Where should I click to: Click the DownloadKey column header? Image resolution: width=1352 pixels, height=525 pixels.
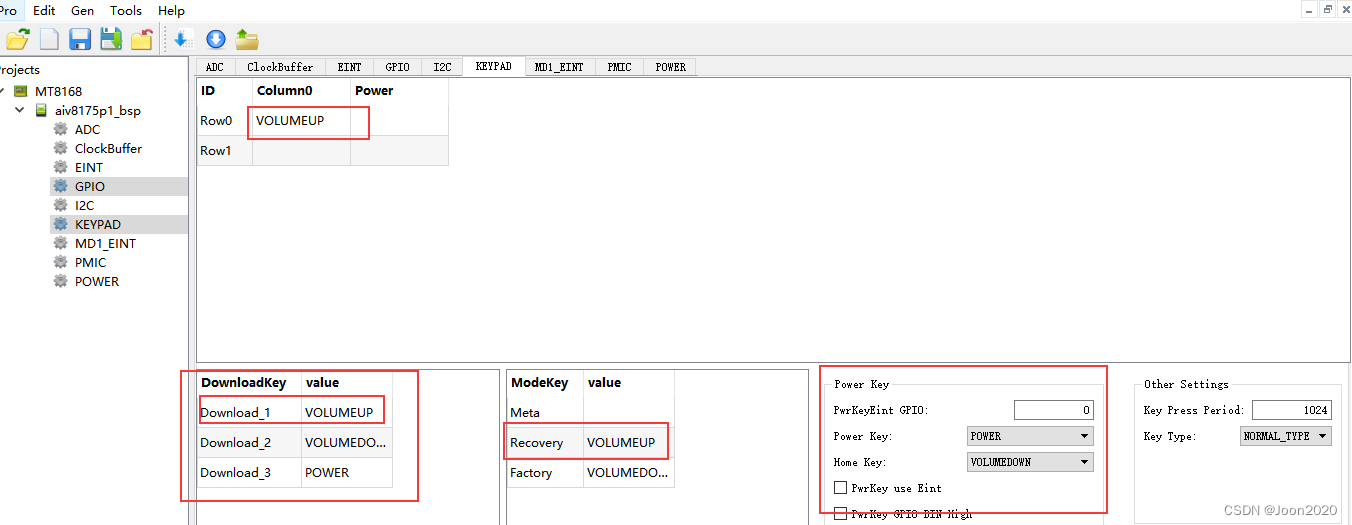tap(249, 382)
